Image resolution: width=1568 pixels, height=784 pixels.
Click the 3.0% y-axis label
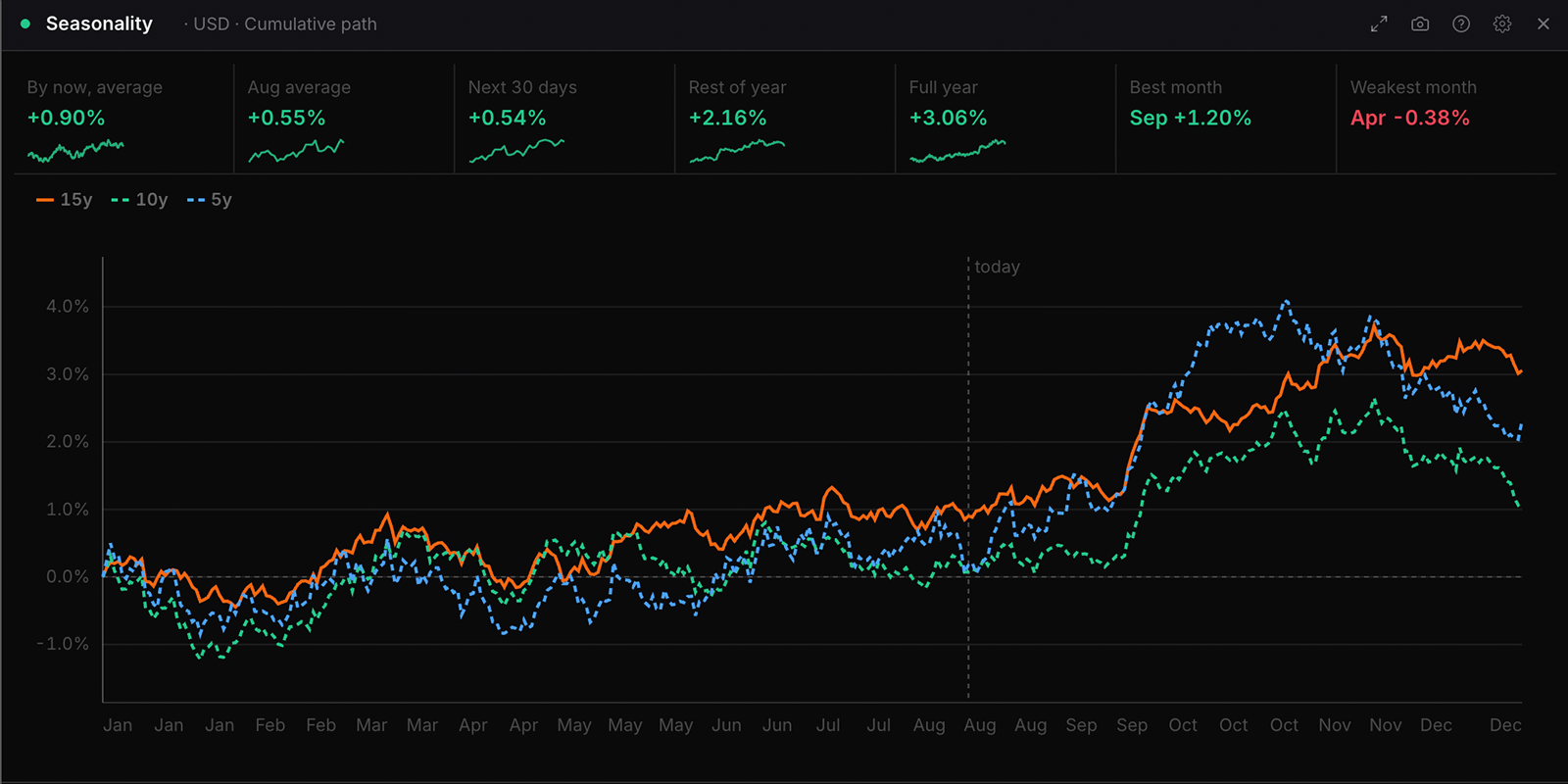[68, 374]
